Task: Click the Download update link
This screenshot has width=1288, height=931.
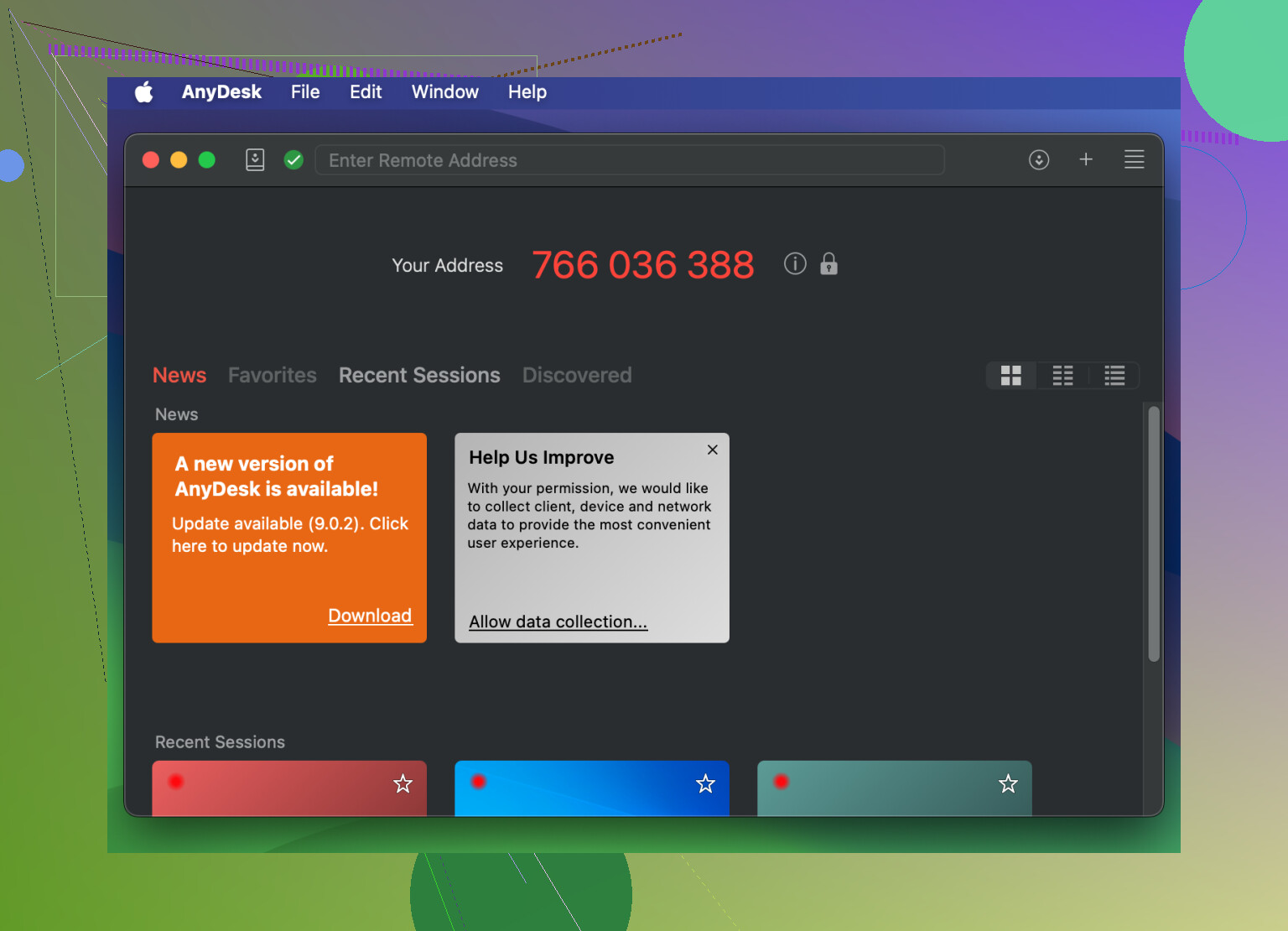Action: click(x=370, y=616)
